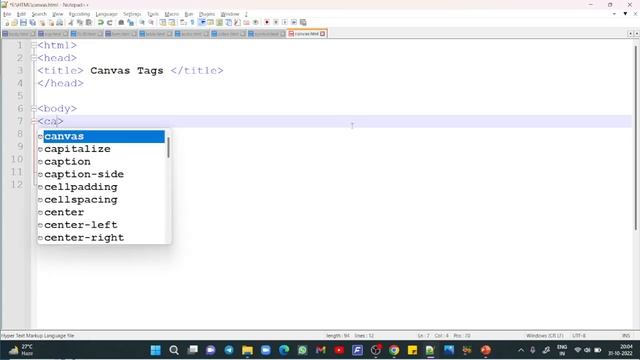The image size is (640, 360).
Task: Select the canvas.html tab
Action: click(x=306, y=34)
